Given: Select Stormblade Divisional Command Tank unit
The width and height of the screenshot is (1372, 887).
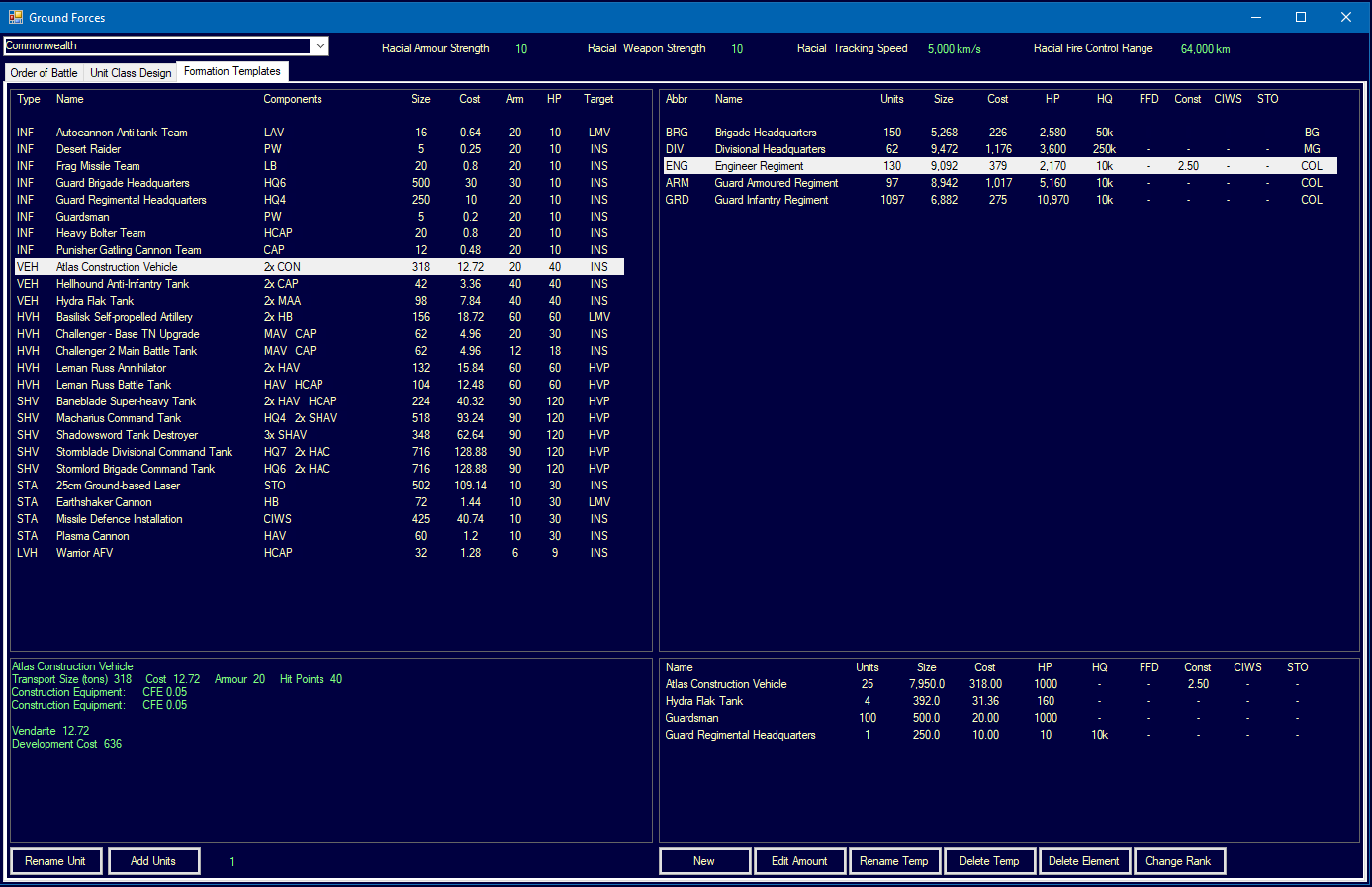Looking at the screenshot, I should tap(320, 452).
